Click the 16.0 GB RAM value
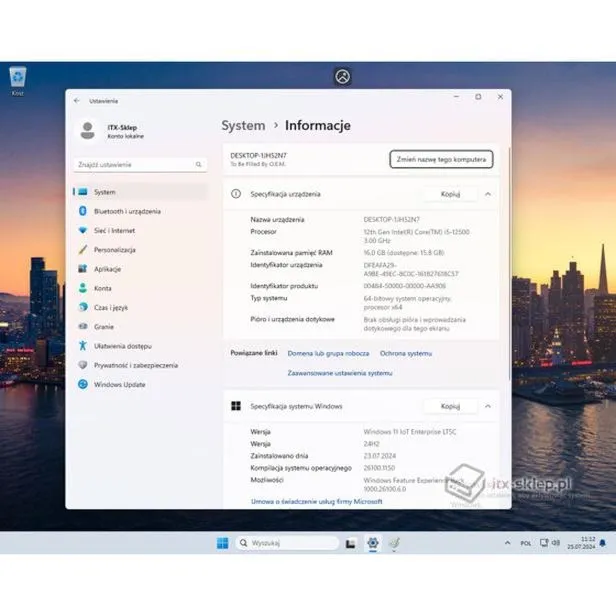 (403, 253)
